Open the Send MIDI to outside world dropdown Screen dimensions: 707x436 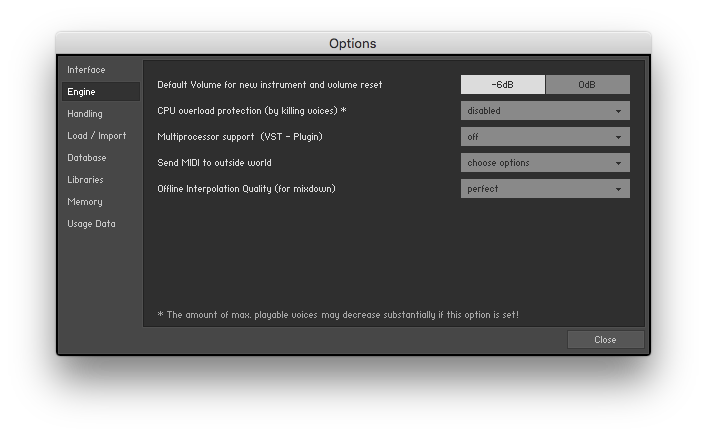coord(545,163)
